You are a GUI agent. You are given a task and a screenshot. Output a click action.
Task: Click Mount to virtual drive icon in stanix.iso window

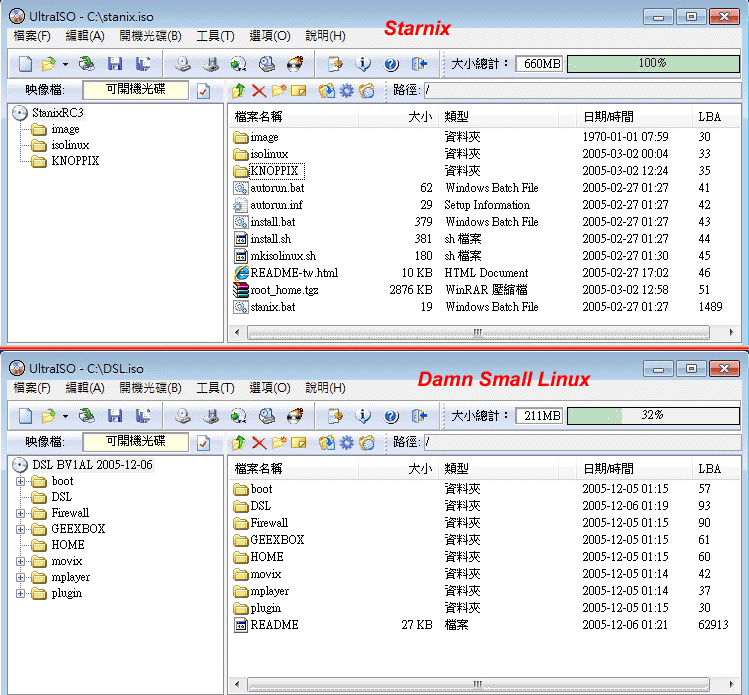tap(267, 64)
